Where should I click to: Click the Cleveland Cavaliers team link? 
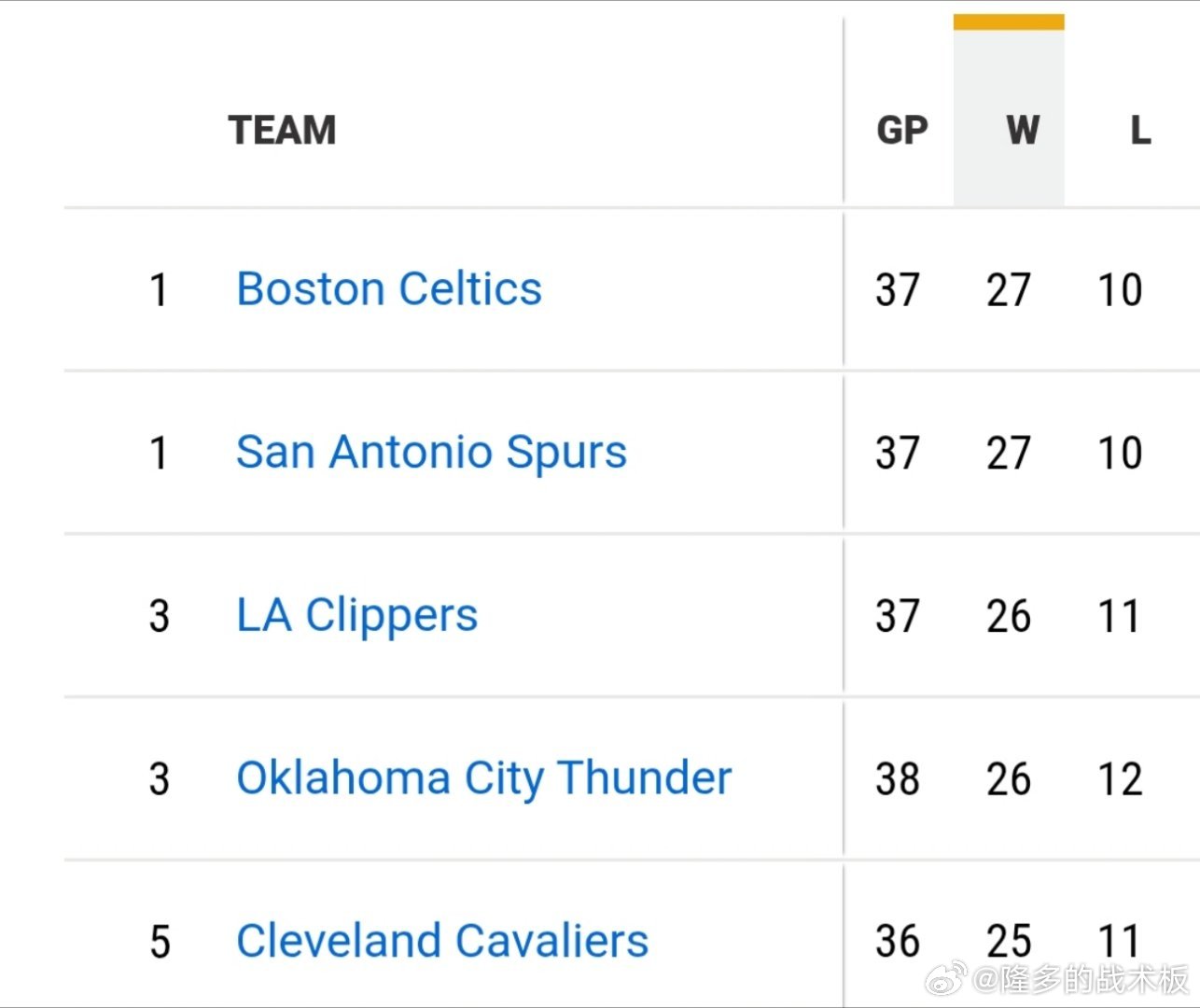pyautogui.click(x=442, y=941)
